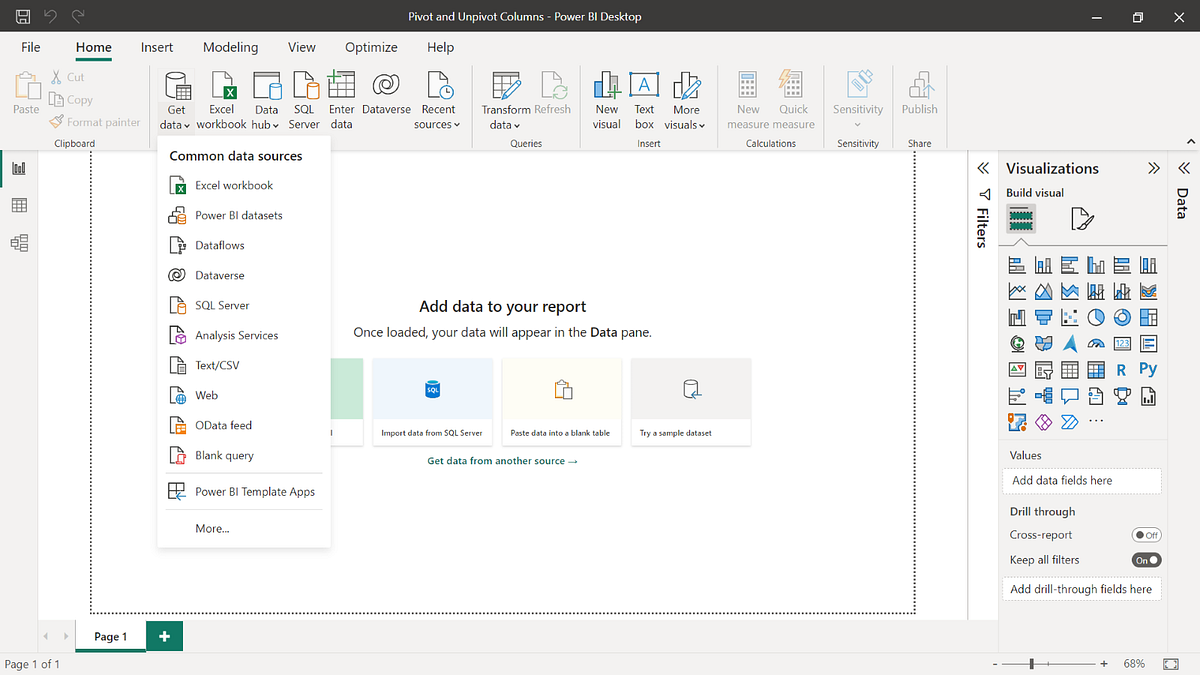Switch to Model view in the sidebar
The image size is (1200, 675).
click(x=18, y=242)
